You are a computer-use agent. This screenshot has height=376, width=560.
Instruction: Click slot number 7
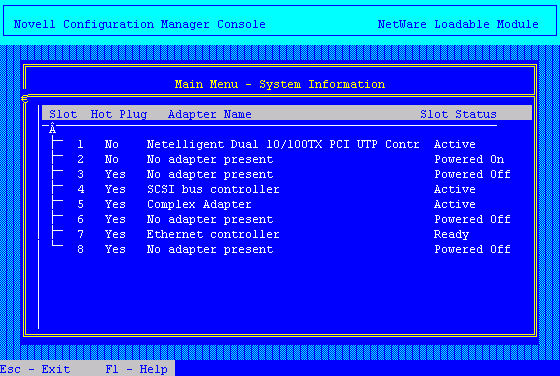[x=80, y=234]
